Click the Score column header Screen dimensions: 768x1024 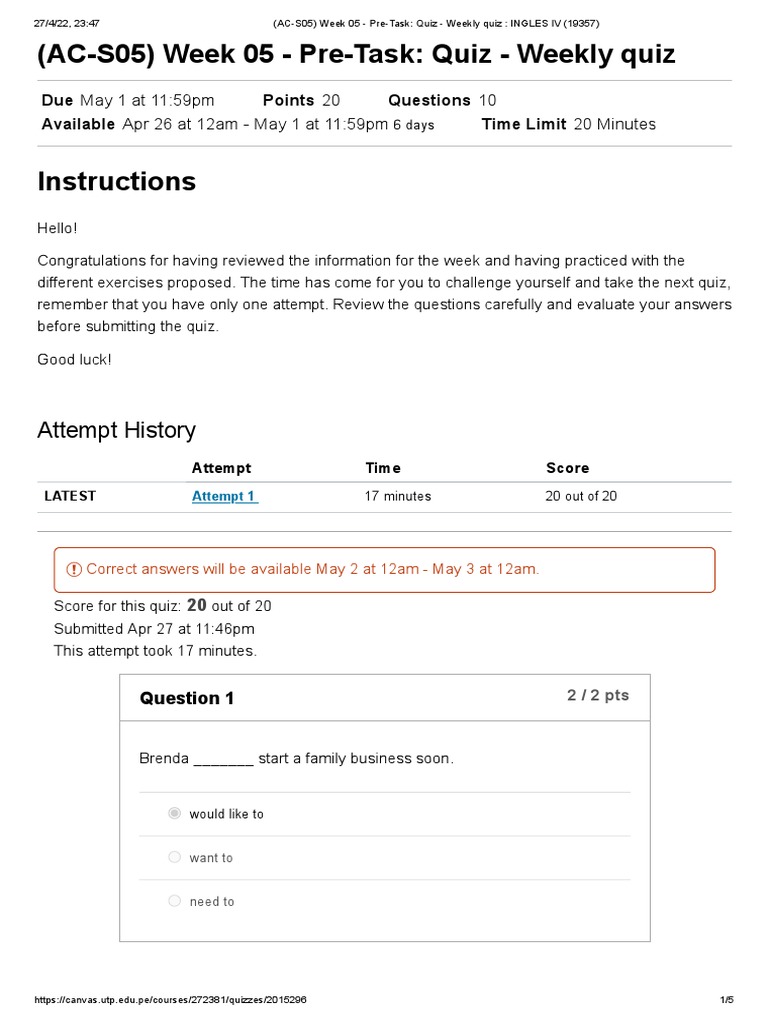pyautogui.click(x=567, y=468)
